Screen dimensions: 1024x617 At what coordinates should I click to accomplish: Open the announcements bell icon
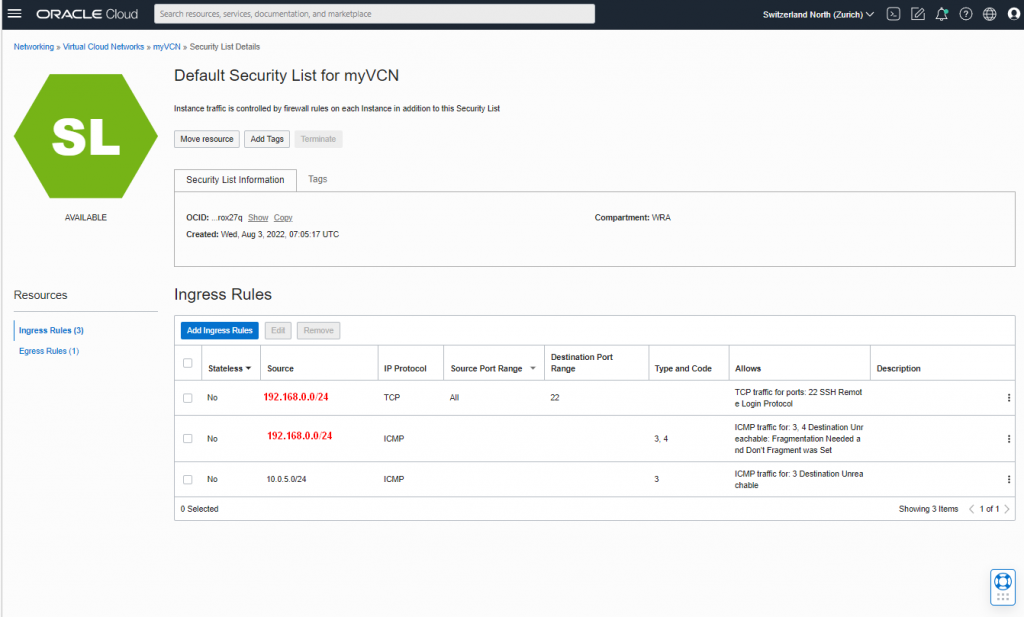[x=942, y=14]
